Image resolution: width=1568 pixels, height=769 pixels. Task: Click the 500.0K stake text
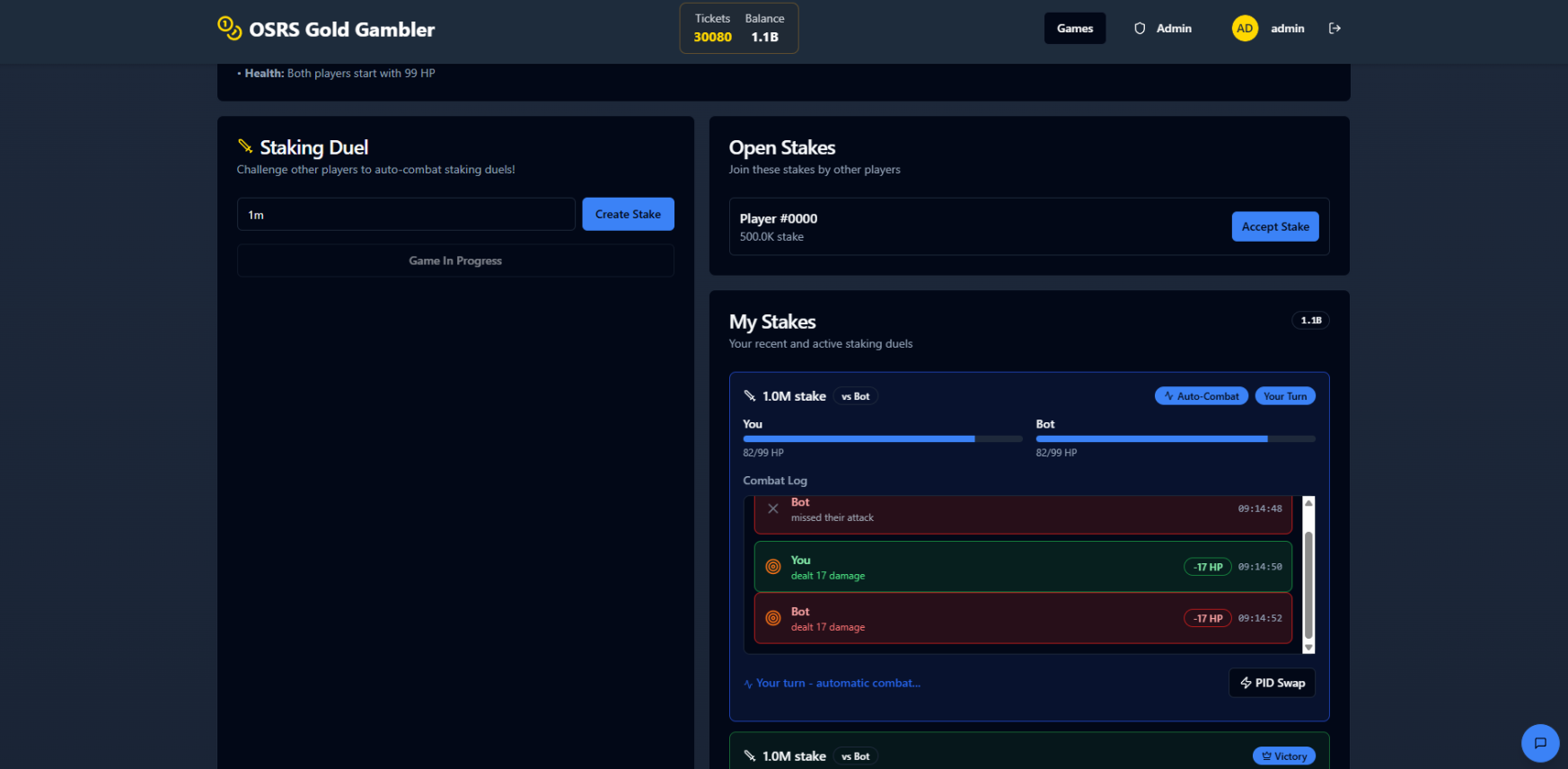(771, 237)
